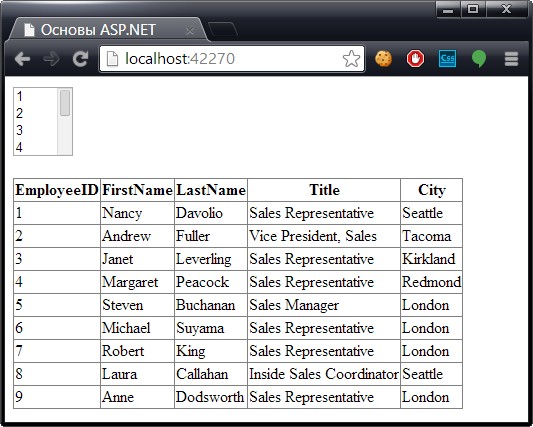Go back with the browser back arrow
Viewport: 533px width, 427px height.
[x=23, y=59]
